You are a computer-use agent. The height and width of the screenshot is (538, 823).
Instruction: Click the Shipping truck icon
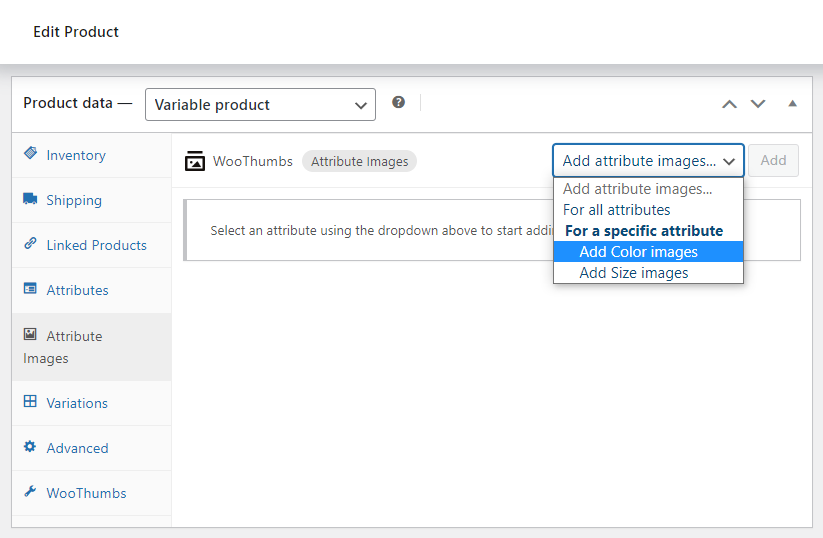pos(30,198)
